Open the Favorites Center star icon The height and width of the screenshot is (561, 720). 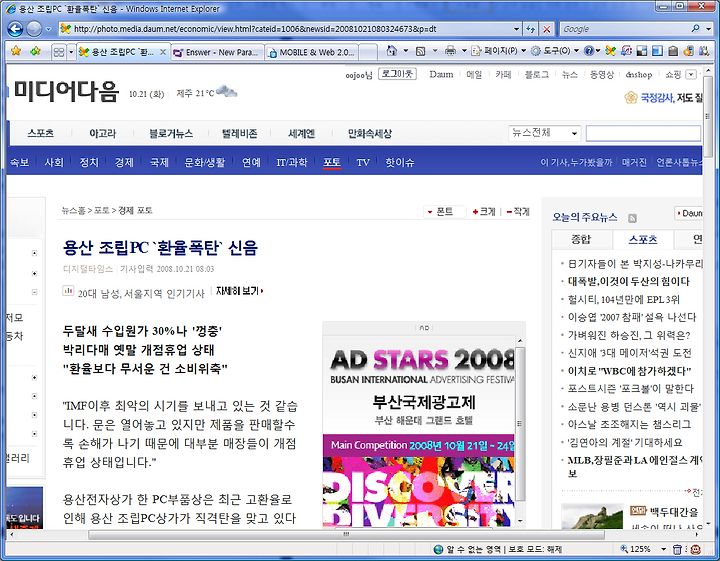(x=16, y=51)
